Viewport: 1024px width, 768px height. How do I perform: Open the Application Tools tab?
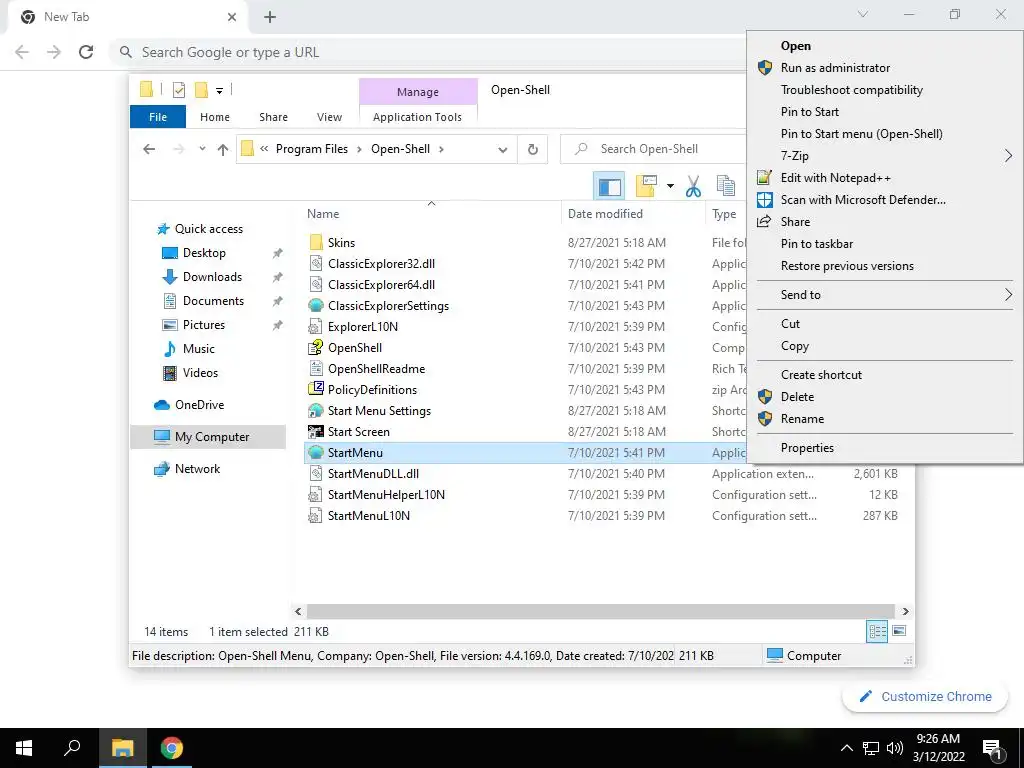tap(417, 117)
